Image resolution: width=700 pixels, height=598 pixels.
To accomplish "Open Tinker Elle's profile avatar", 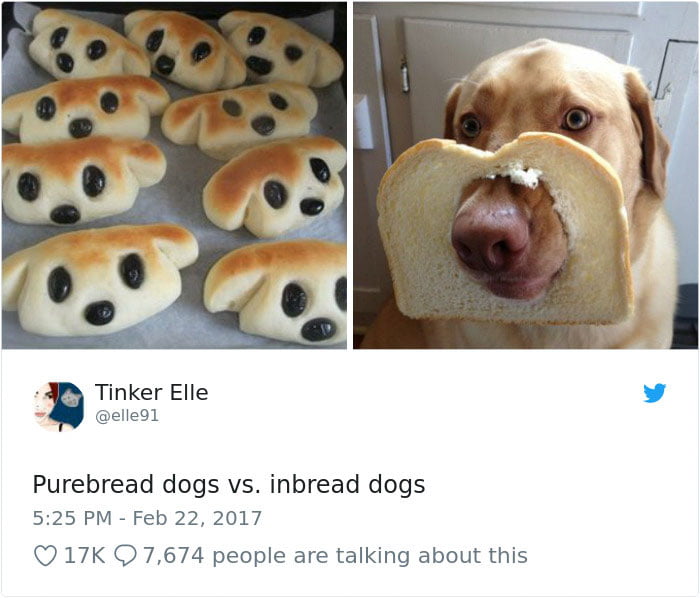I will click(x=58, y=406).
